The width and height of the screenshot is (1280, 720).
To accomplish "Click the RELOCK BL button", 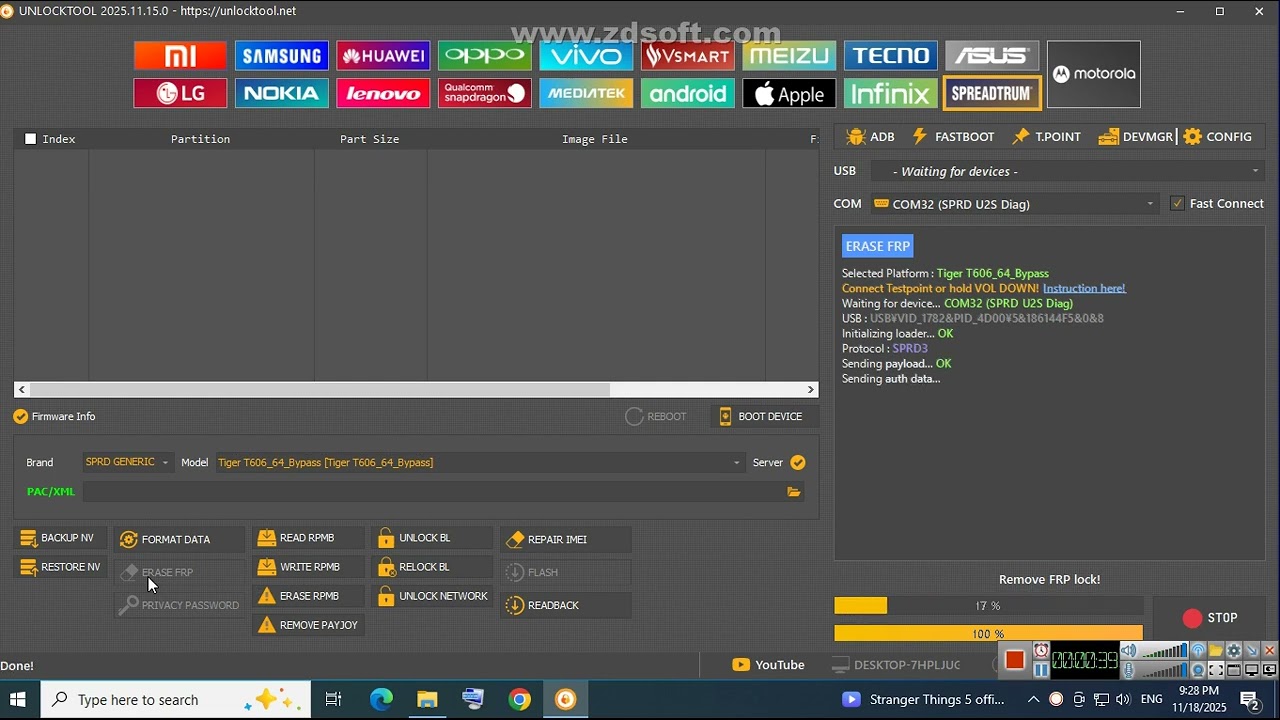I will (x=432, y=567).
